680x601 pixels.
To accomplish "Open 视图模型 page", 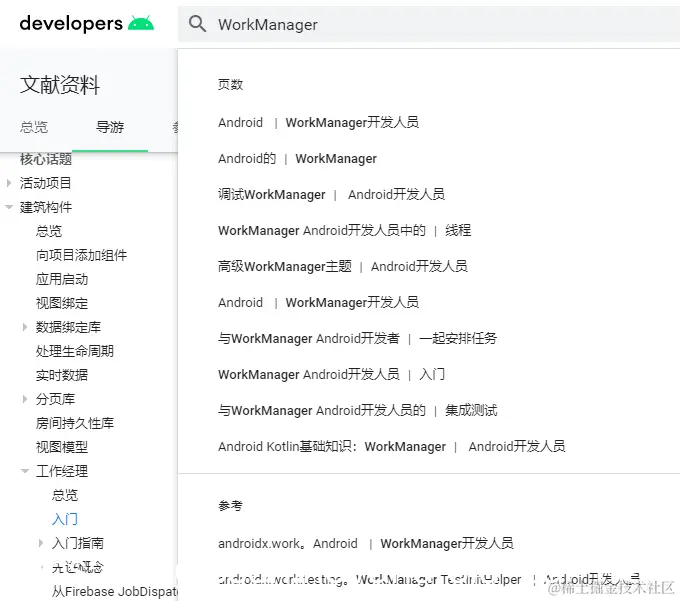I will (x=62, y=447).
